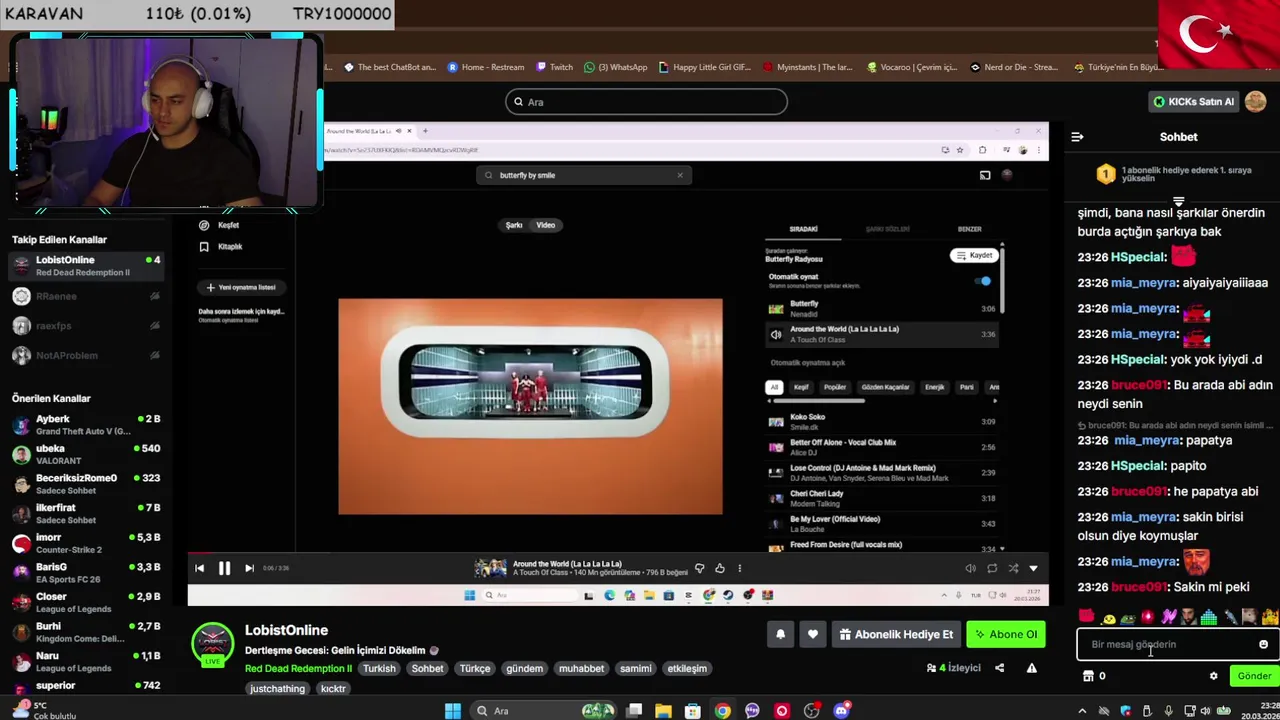This screenshot has height=720, width=1280.
Task: Skip to previous track in player bar
Action: pos(199,568)
